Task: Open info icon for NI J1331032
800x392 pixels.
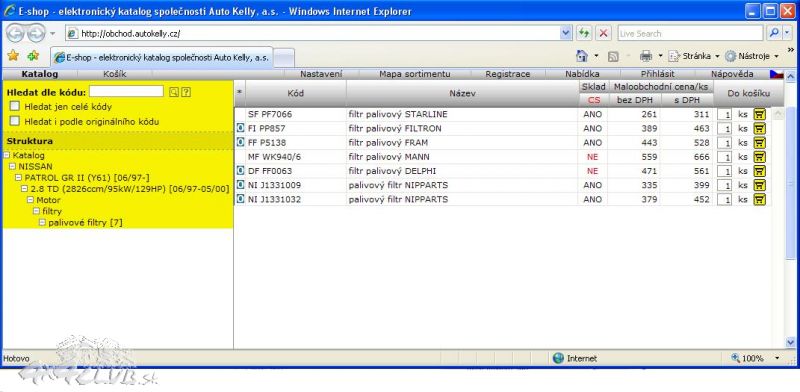Action: pyautogui.click(x=241, y=199)
